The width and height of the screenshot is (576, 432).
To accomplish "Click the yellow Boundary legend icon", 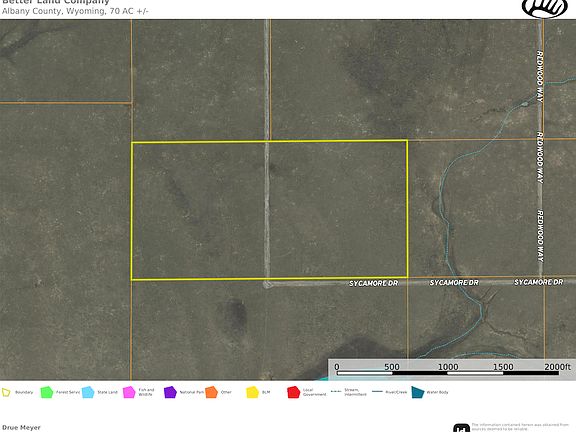I will pos(6,392).
